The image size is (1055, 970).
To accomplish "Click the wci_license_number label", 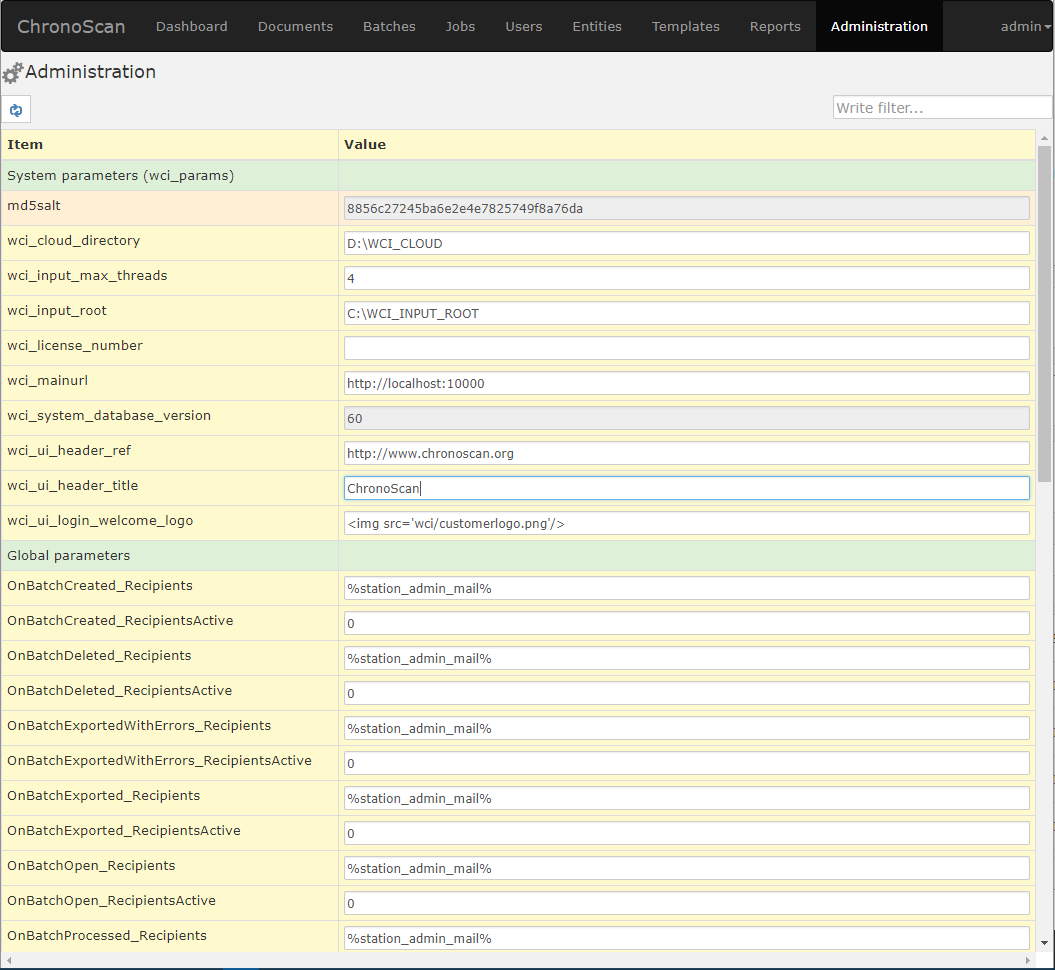I will tap(75, 346).
